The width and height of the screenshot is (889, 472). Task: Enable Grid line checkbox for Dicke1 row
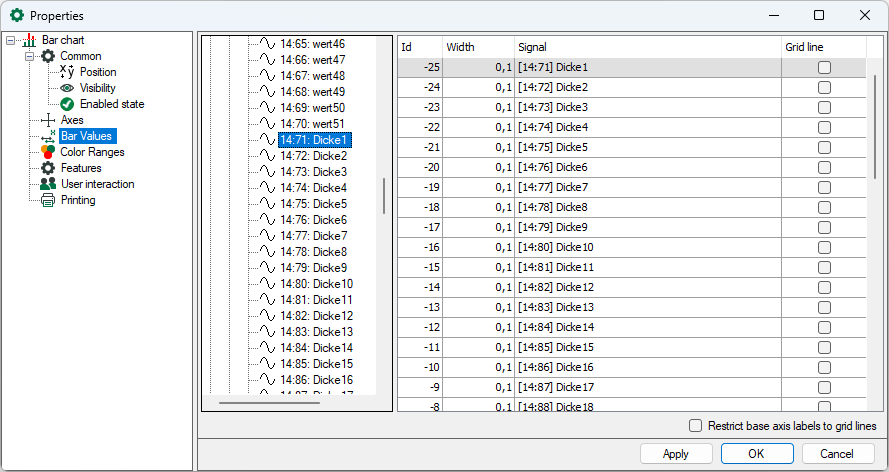[x=824, y=67]
